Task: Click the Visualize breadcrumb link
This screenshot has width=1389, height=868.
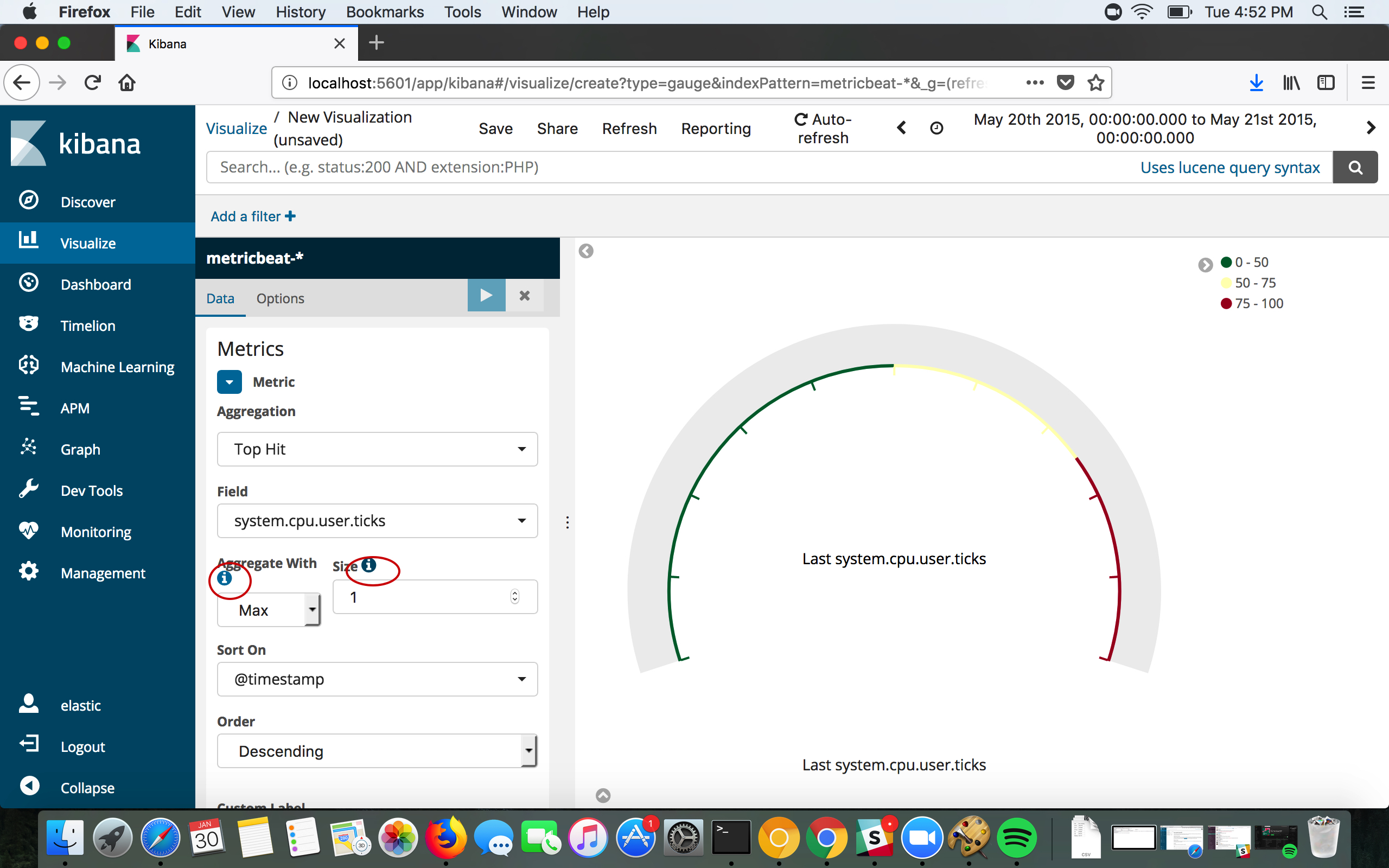Action: coord(237,129)
